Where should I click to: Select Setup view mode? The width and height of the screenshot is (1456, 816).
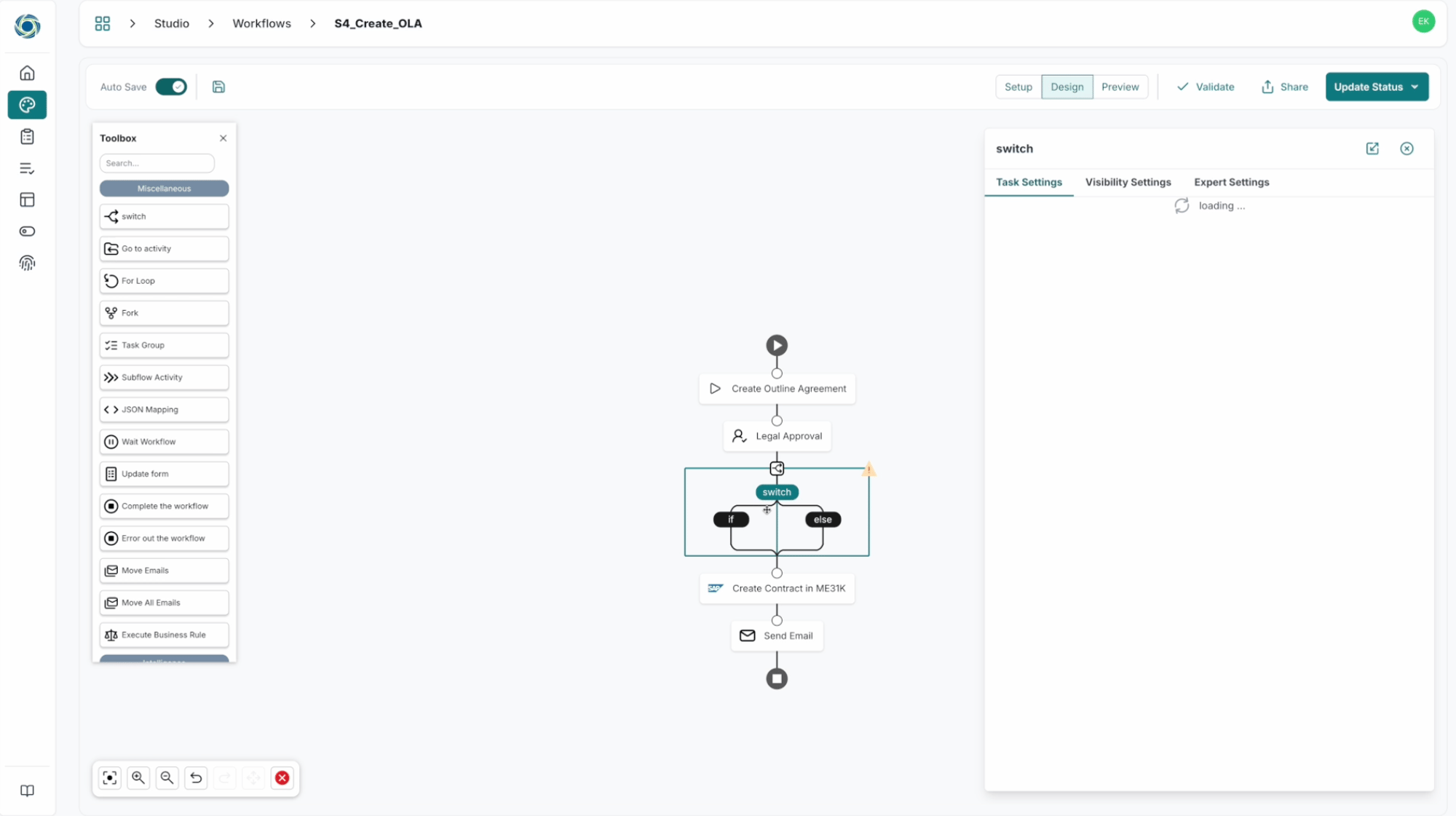[x=1018, y=87]
